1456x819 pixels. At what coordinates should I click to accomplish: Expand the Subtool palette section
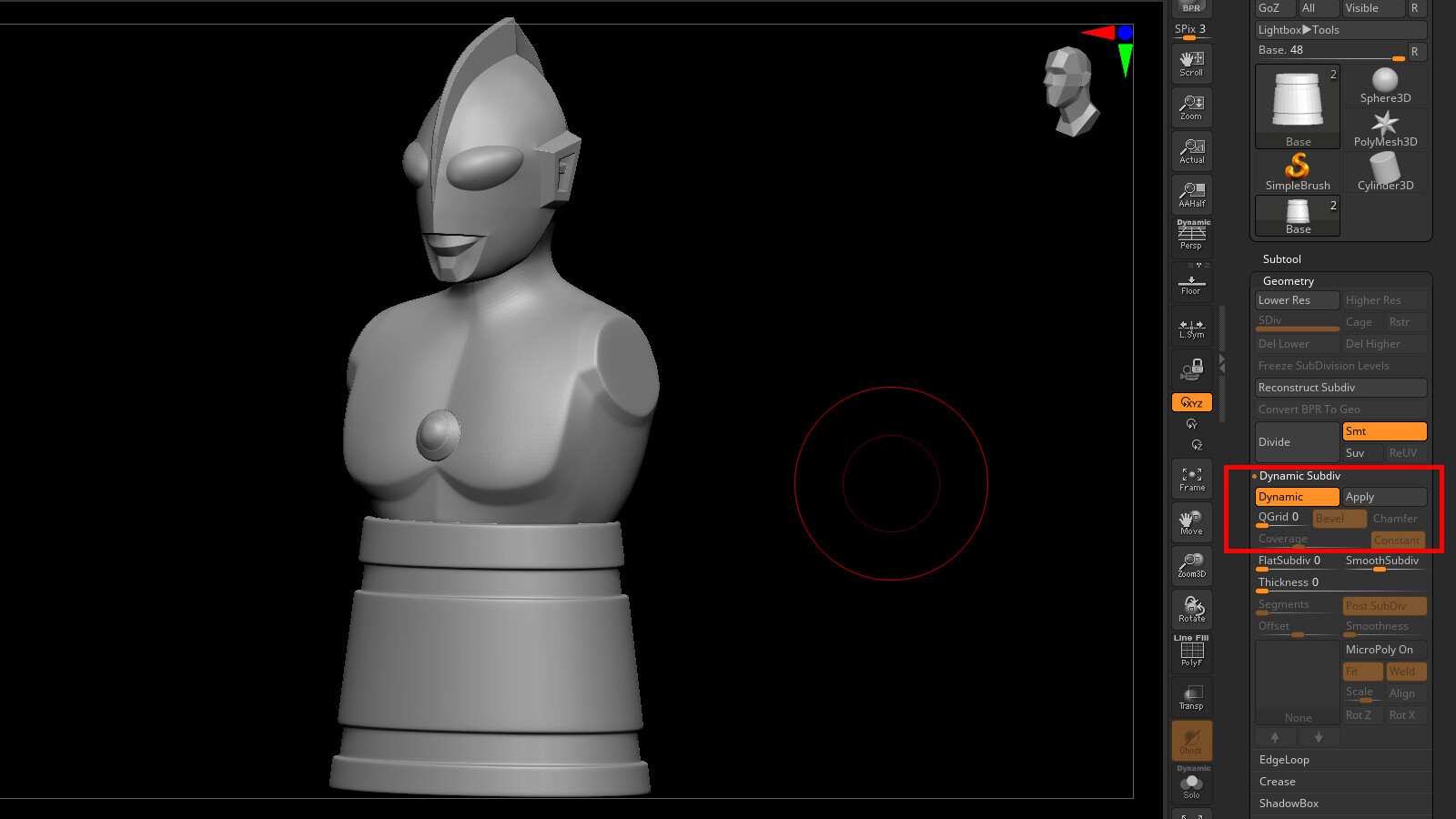click(1282, 259)
